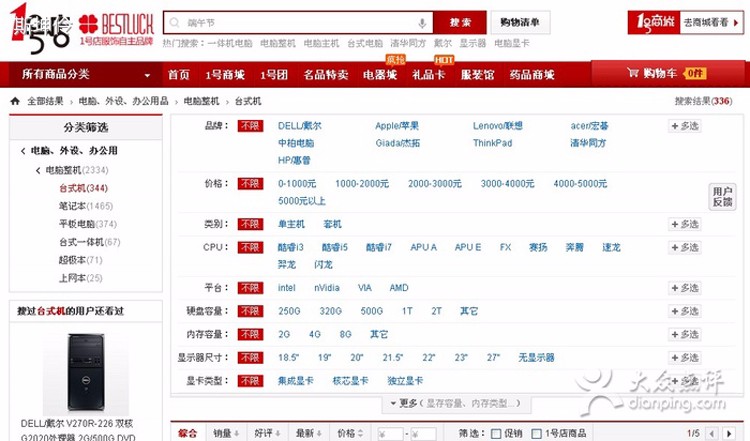Sort results by 好评
Image resolution: width=750 pixels, height=441 pixels.
(x=267, y=433)
